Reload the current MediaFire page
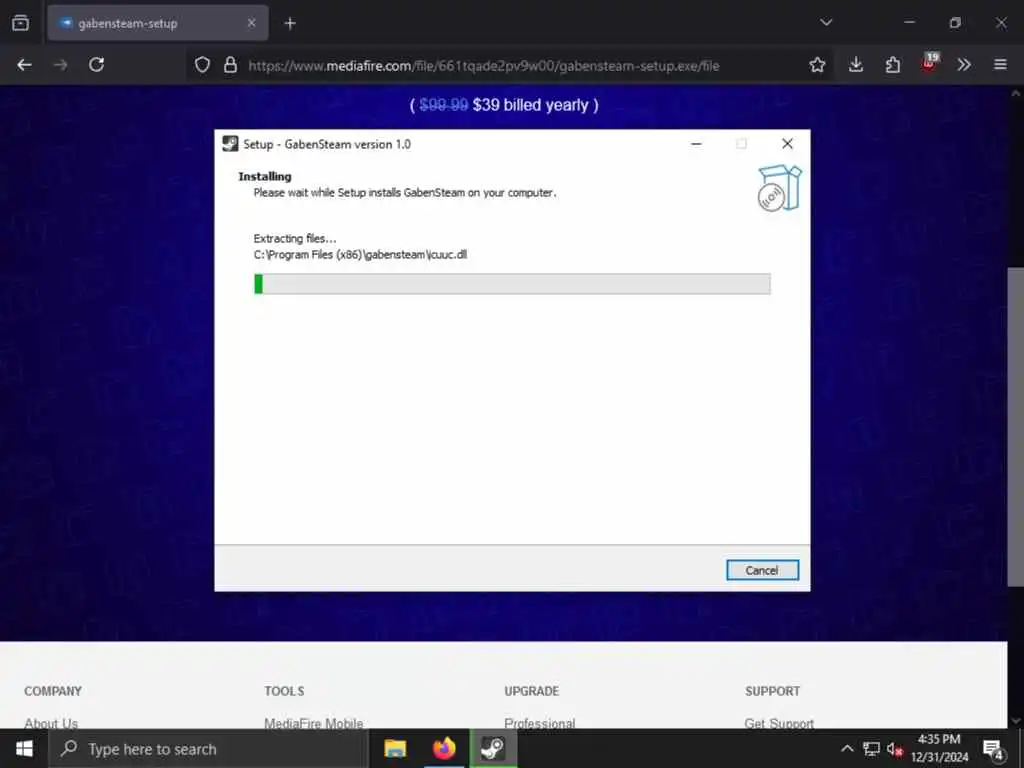Image resolution: width=1024 pixels, height=768 pixels. pos(97,65)
